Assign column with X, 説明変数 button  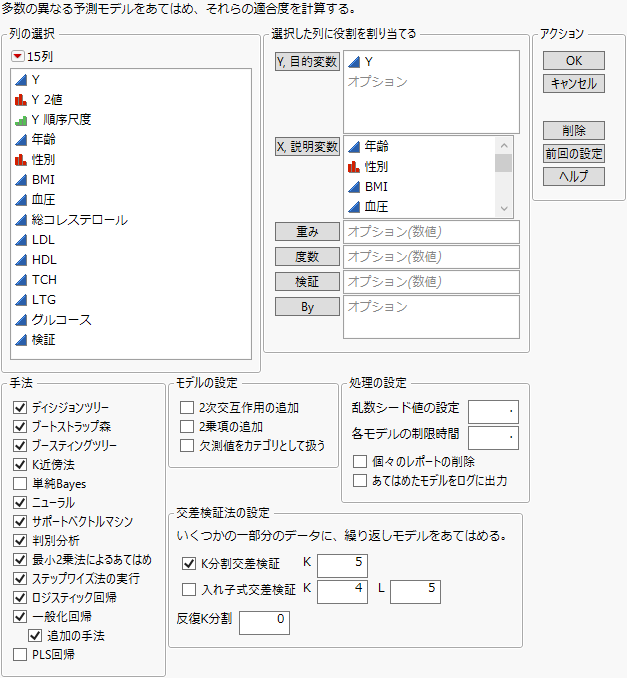(x=307, y=147)
